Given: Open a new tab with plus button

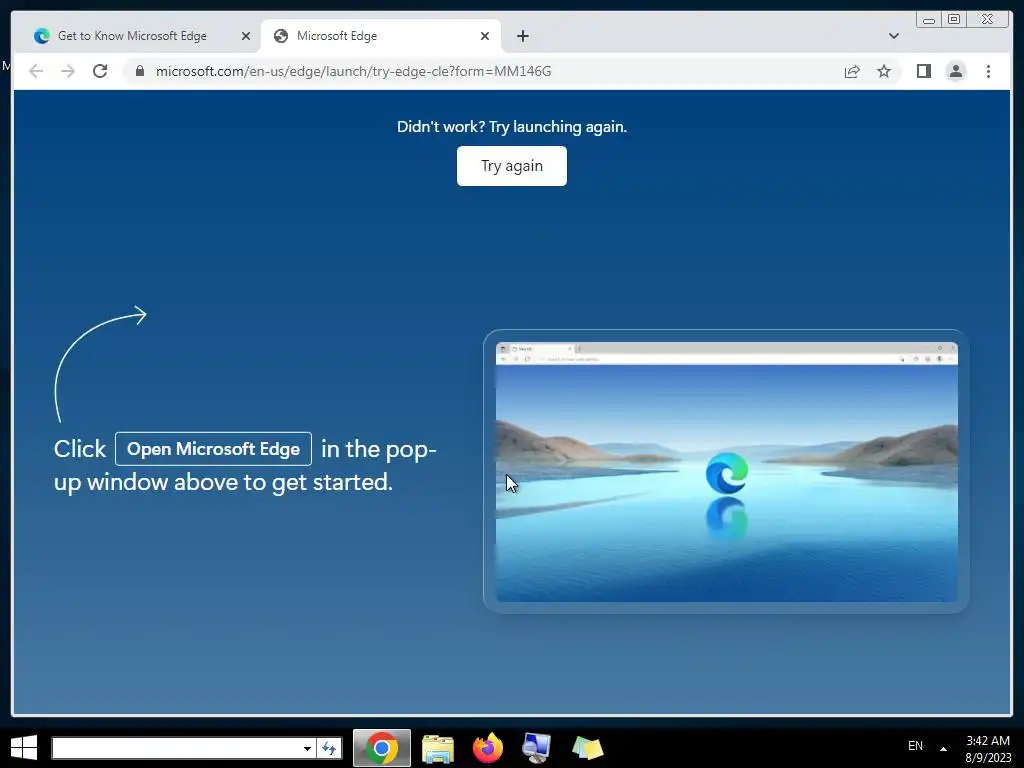Looking at the screenshot, I should coord(522,36).
